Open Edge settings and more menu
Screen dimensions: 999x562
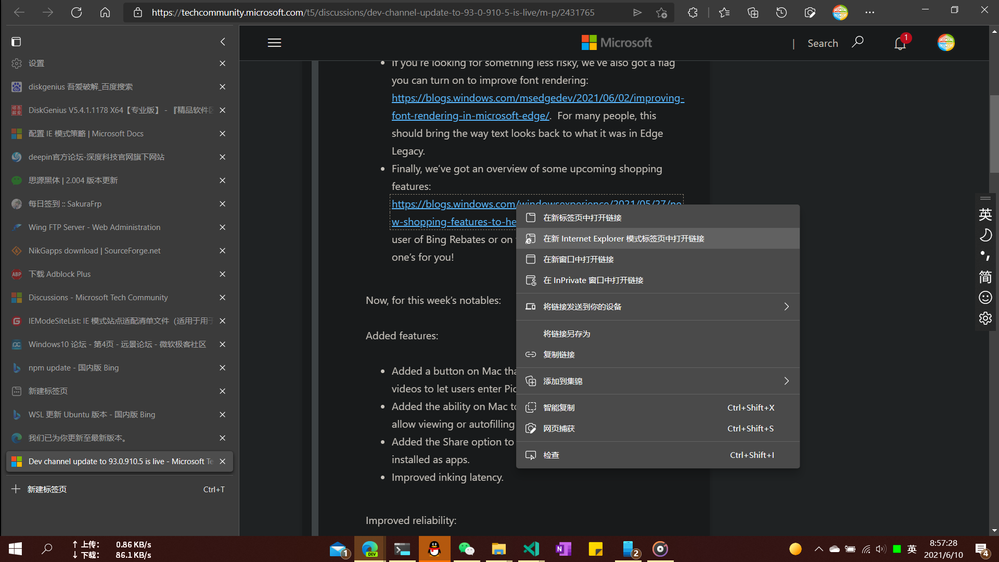coord(870,12)
